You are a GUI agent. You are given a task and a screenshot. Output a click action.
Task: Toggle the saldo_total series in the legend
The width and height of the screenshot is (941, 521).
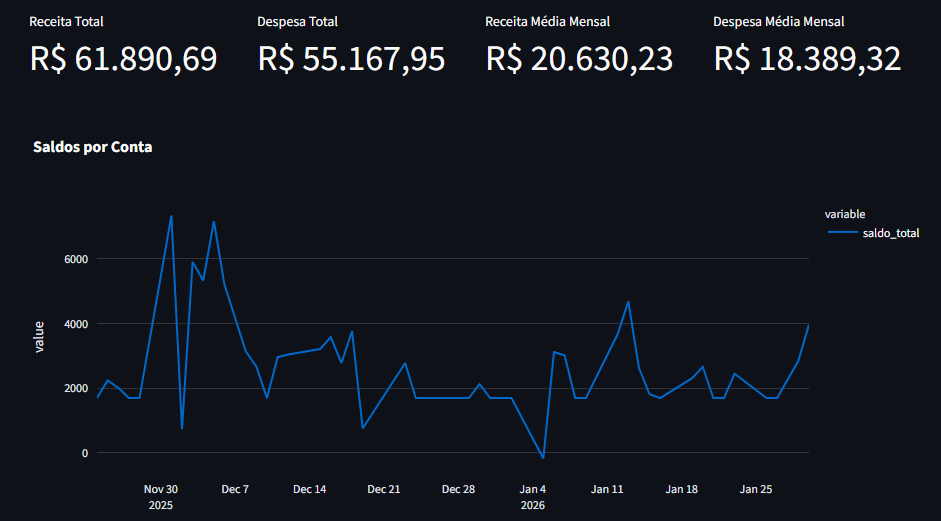tap(890, 233)
